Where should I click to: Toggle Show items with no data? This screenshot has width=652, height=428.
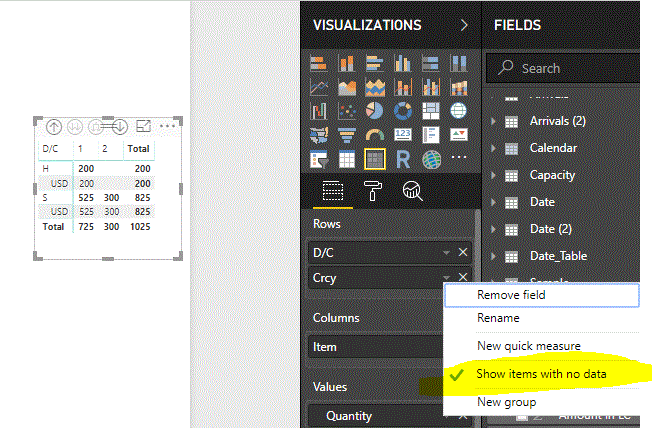click(x=541, y=374)
